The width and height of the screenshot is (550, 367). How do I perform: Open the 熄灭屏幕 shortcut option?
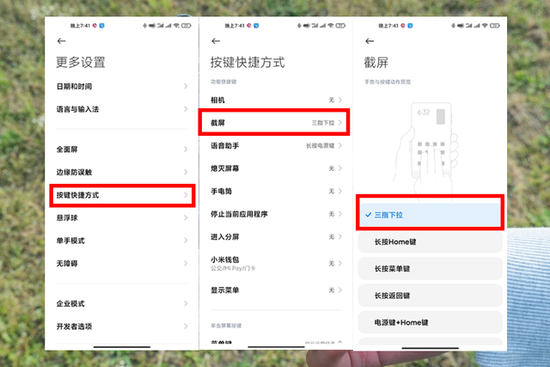(x=276, y=168)
